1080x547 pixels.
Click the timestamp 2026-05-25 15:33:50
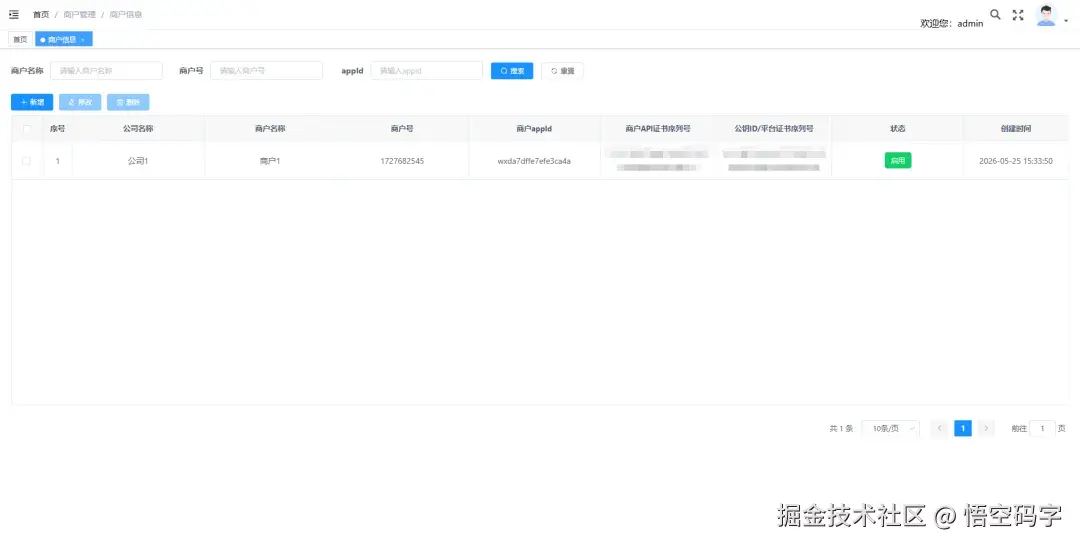[x=1016, y=161]
